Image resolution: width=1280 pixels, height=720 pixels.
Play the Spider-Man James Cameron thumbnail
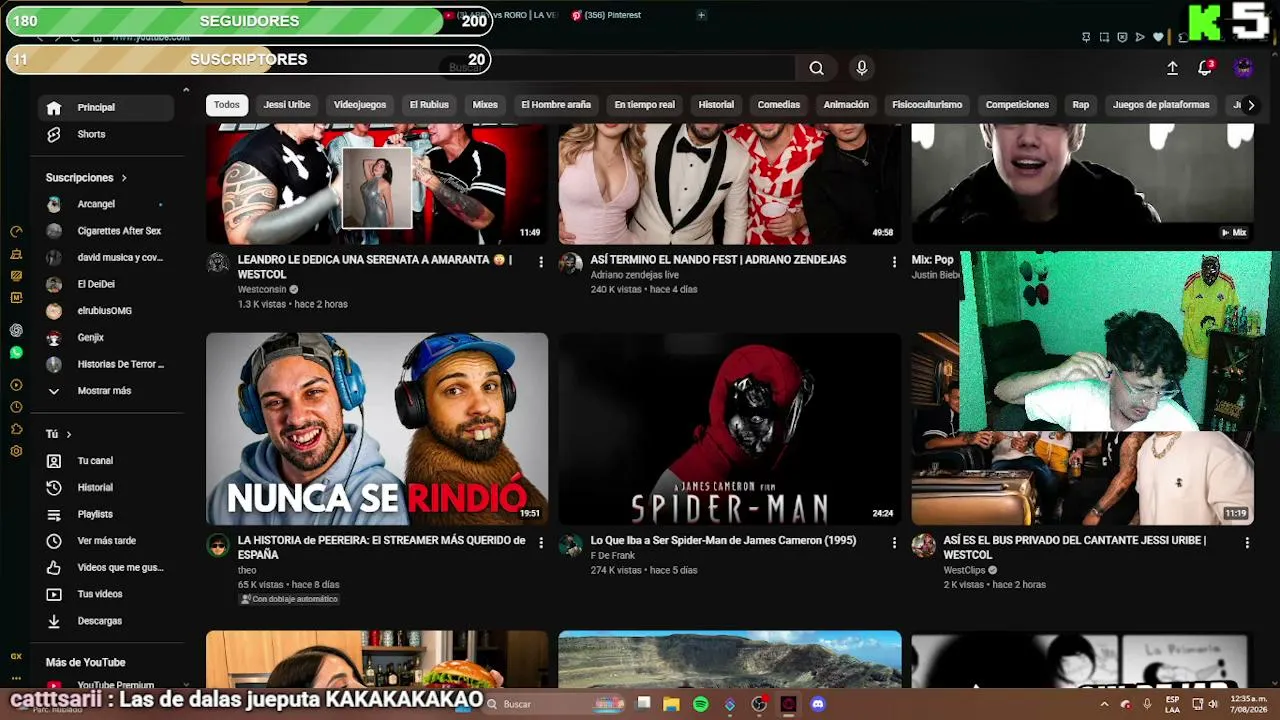point(730,429)
